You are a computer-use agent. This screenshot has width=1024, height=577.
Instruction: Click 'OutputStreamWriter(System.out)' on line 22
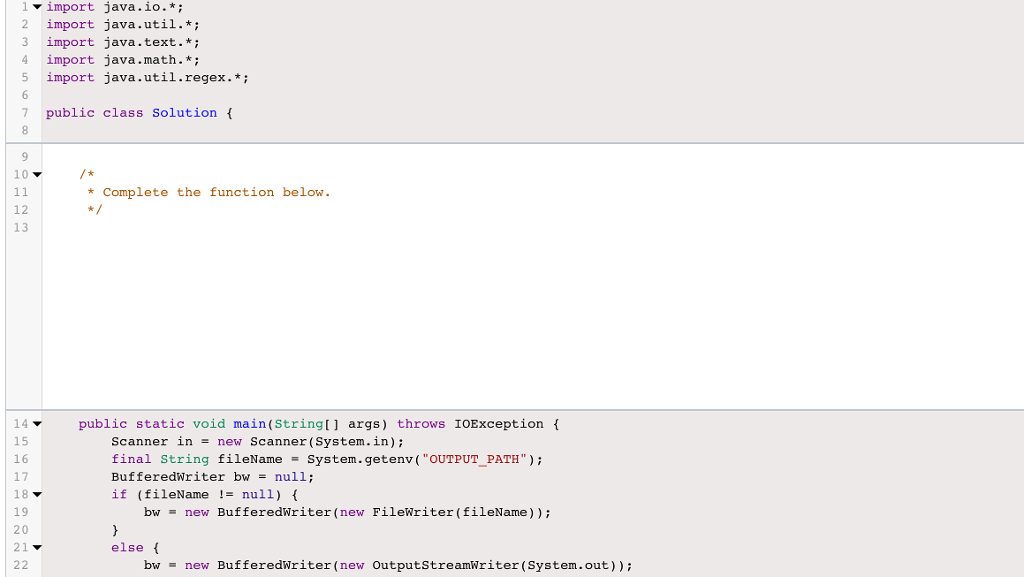coord(494,565)
